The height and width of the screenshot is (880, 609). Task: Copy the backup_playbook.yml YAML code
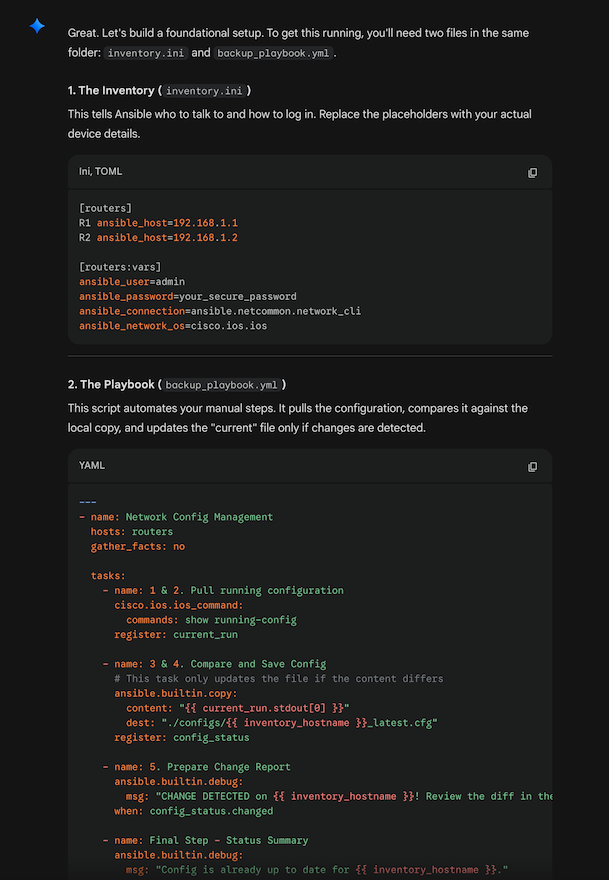coord(532,466)
